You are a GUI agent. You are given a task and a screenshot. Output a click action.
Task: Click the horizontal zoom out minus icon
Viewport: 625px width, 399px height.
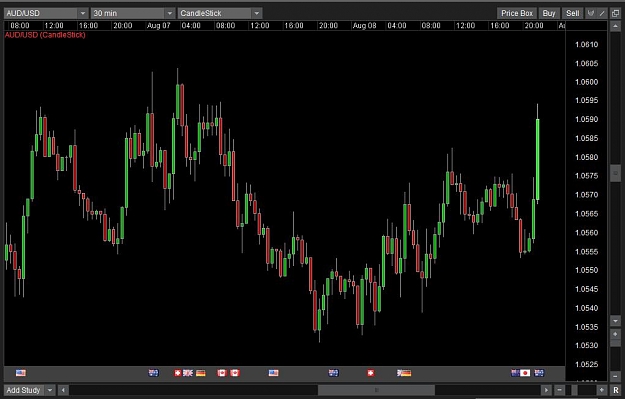point(560,390)
